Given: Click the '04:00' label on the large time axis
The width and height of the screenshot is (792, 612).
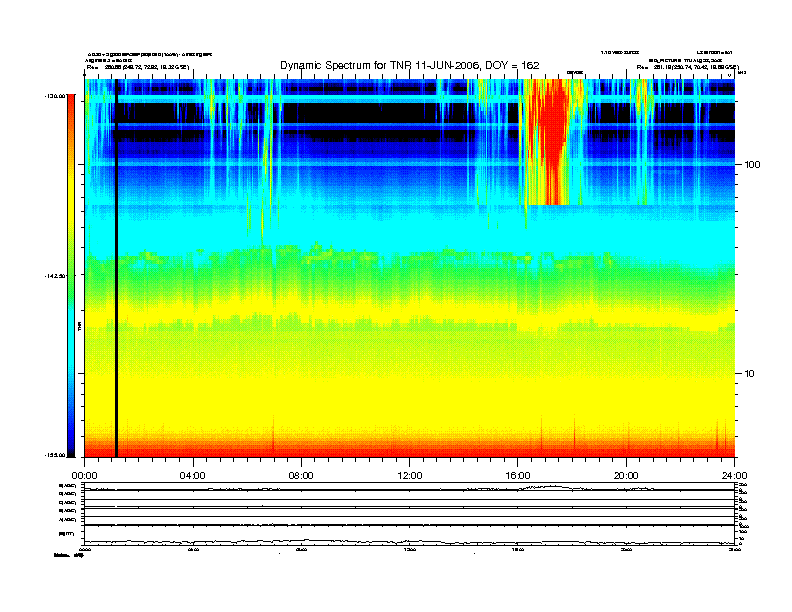Looking at the screenshot, I should (x=193, y=476).
